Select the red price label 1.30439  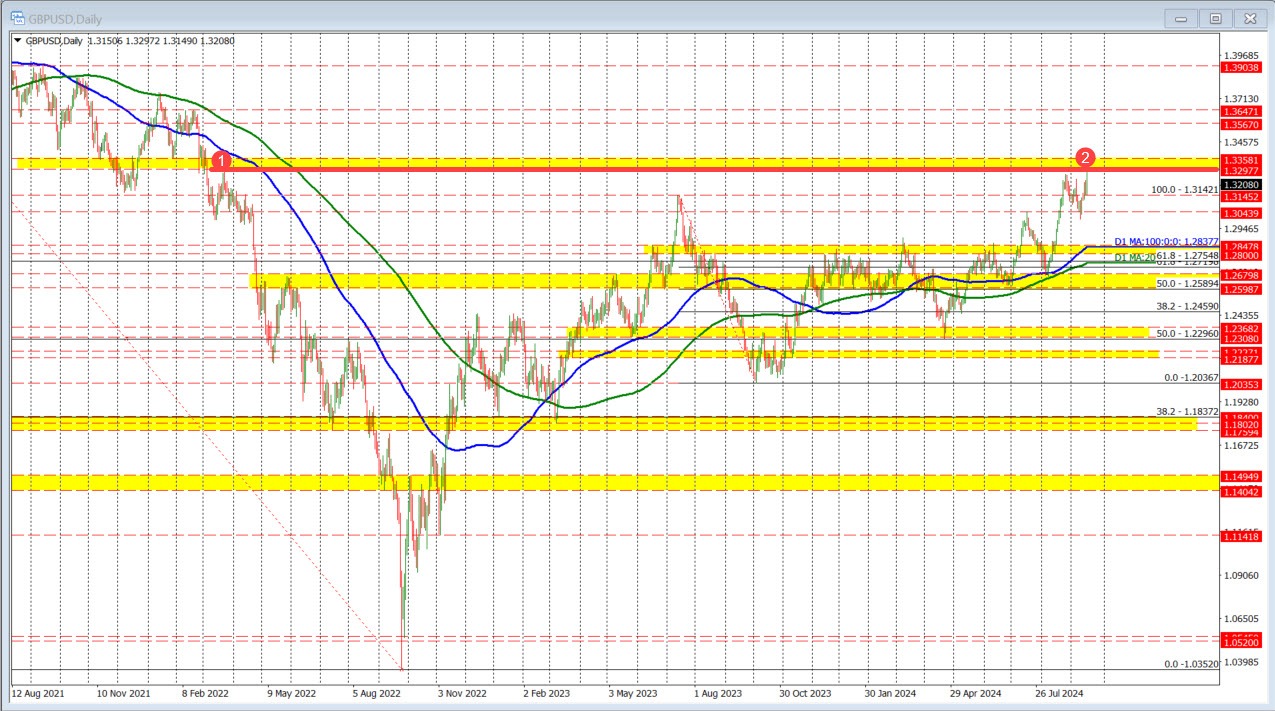point(1240,213)
